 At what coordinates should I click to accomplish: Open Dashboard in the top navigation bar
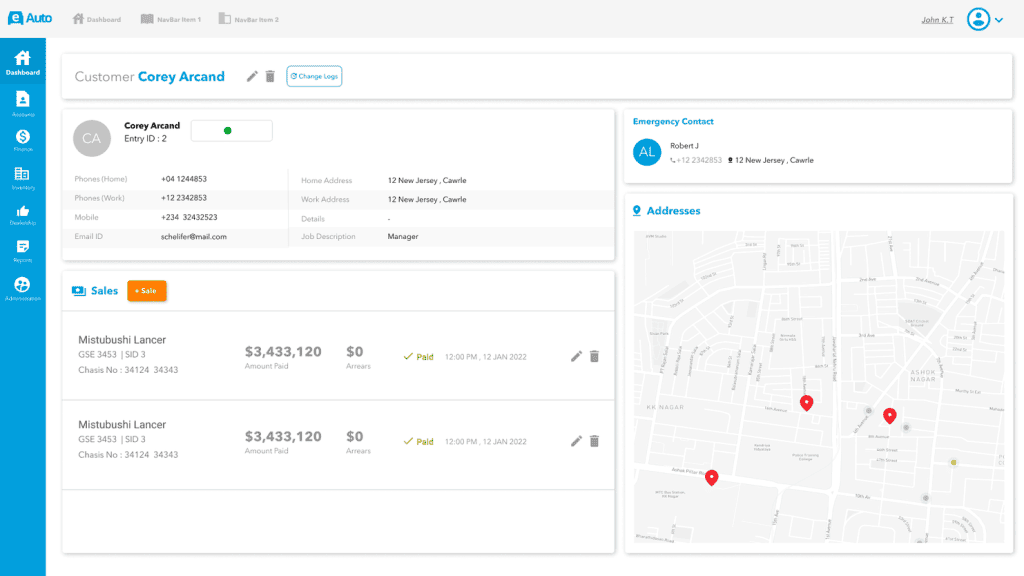(x=97, y=20)
